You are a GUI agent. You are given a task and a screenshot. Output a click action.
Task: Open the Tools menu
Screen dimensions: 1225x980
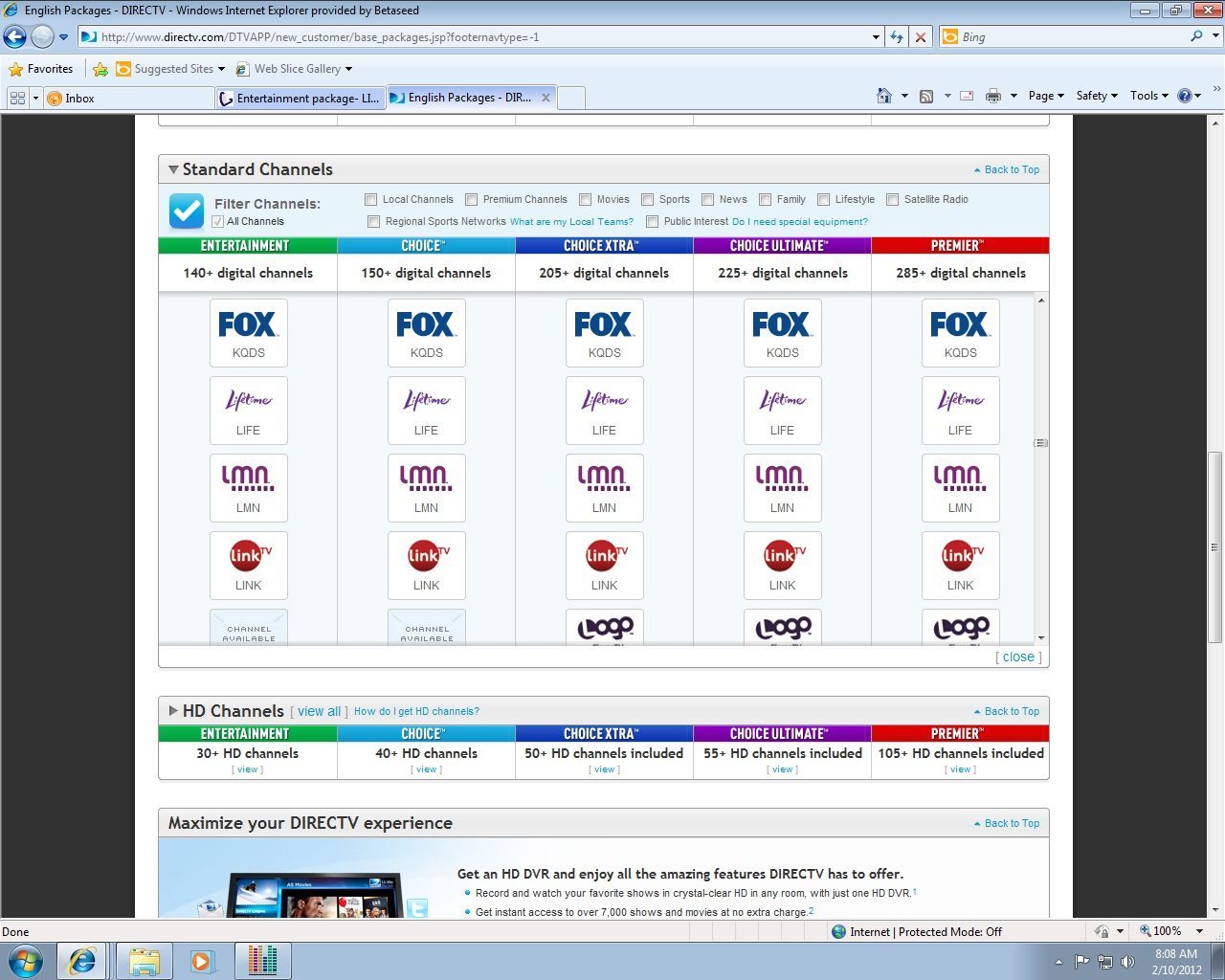(1149, 96)
